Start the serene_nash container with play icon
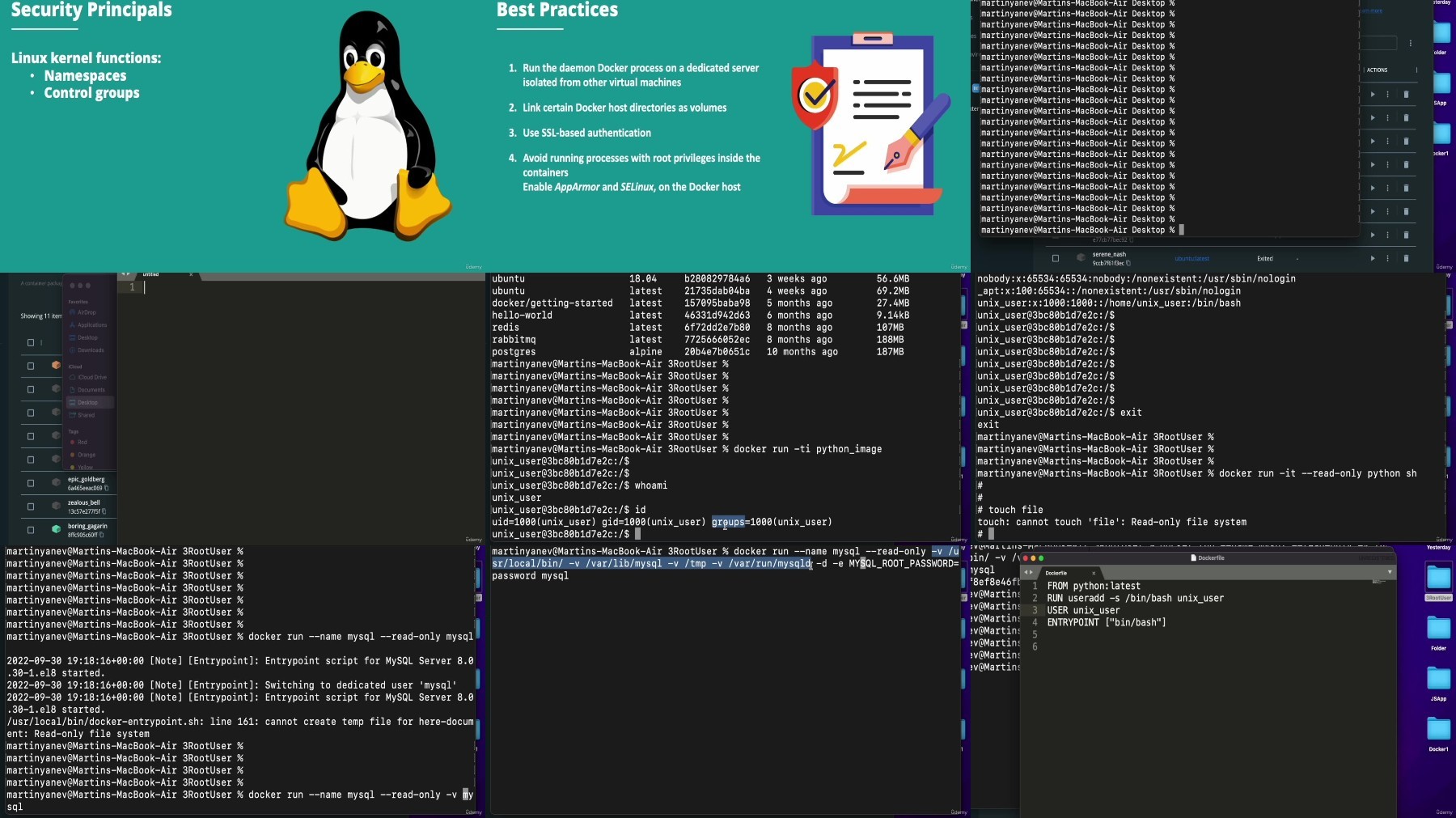 point(1373,258)
